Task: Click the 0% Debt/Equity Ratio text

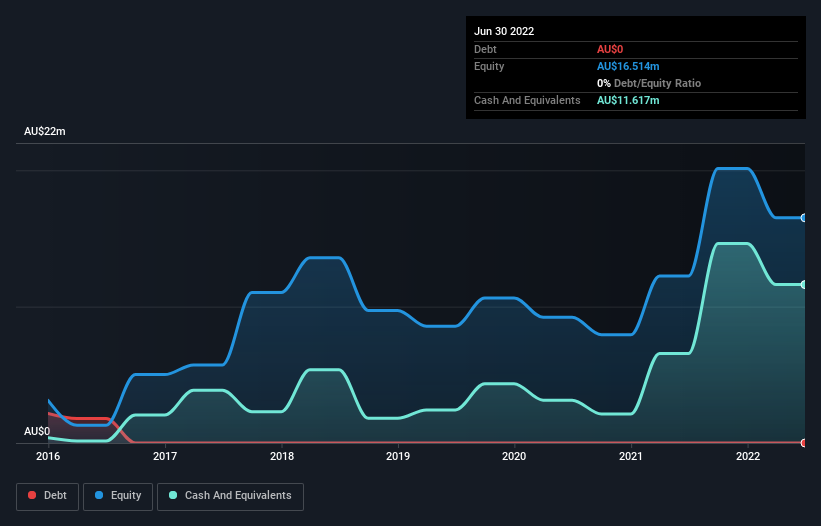Action: point(649,83)
